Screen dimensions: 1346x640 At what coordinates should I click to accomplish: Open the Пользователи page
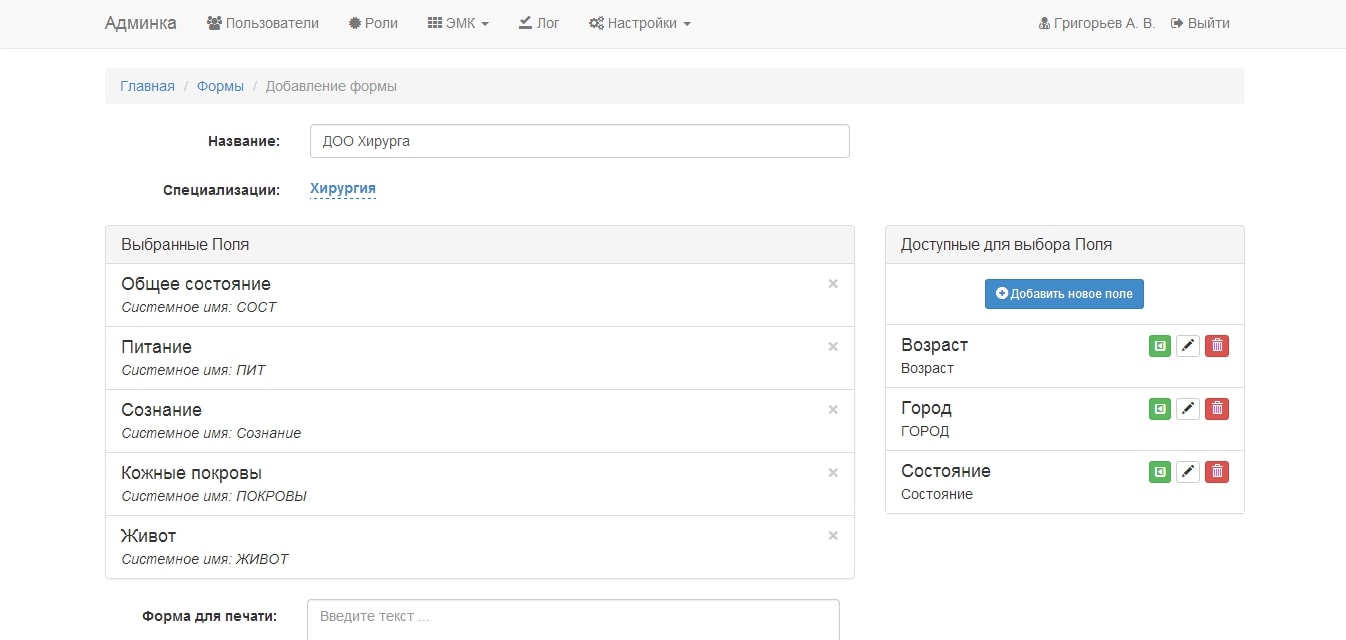click(263, 23)
